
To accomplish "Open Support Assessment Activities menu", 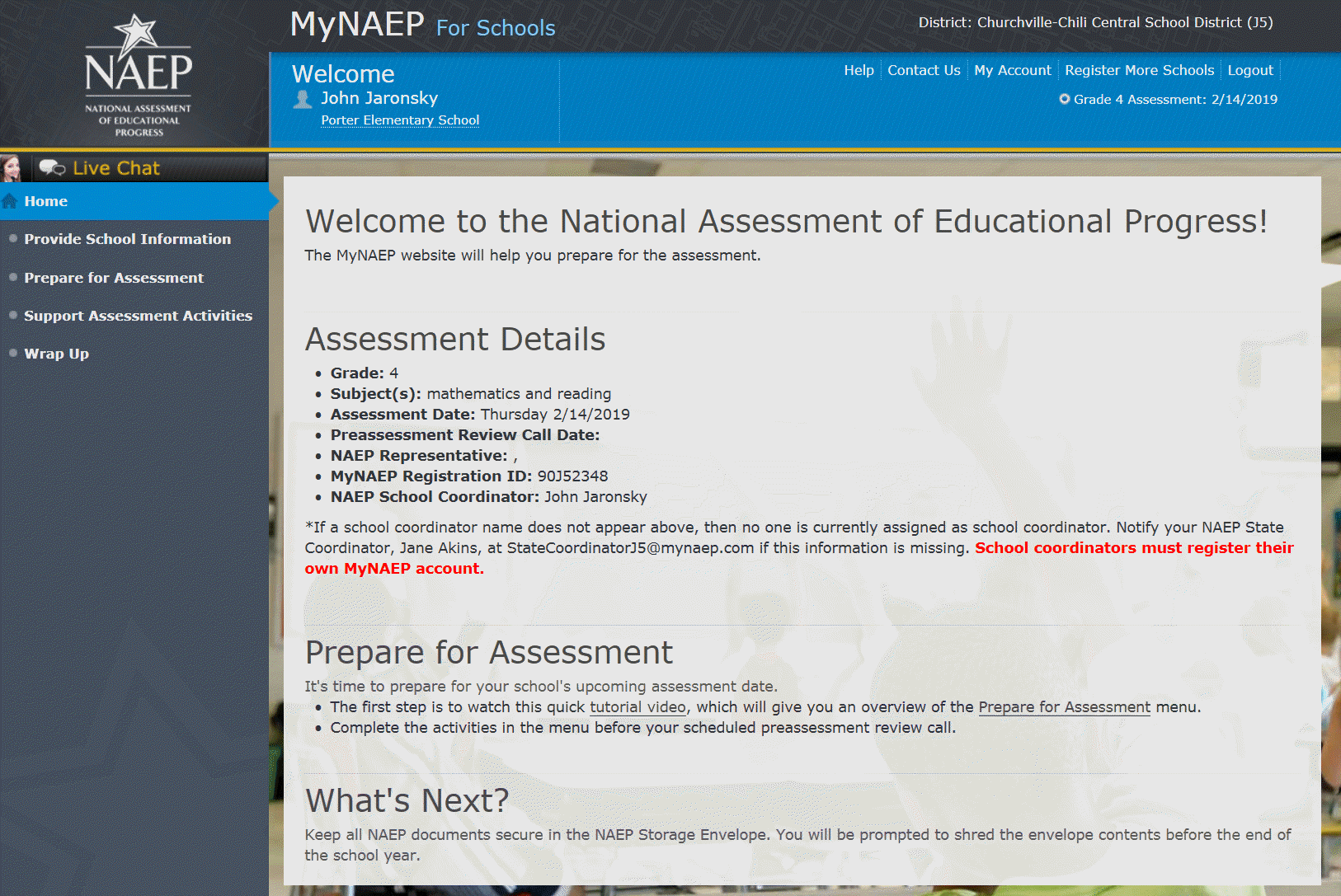I will tap(139, 316).
